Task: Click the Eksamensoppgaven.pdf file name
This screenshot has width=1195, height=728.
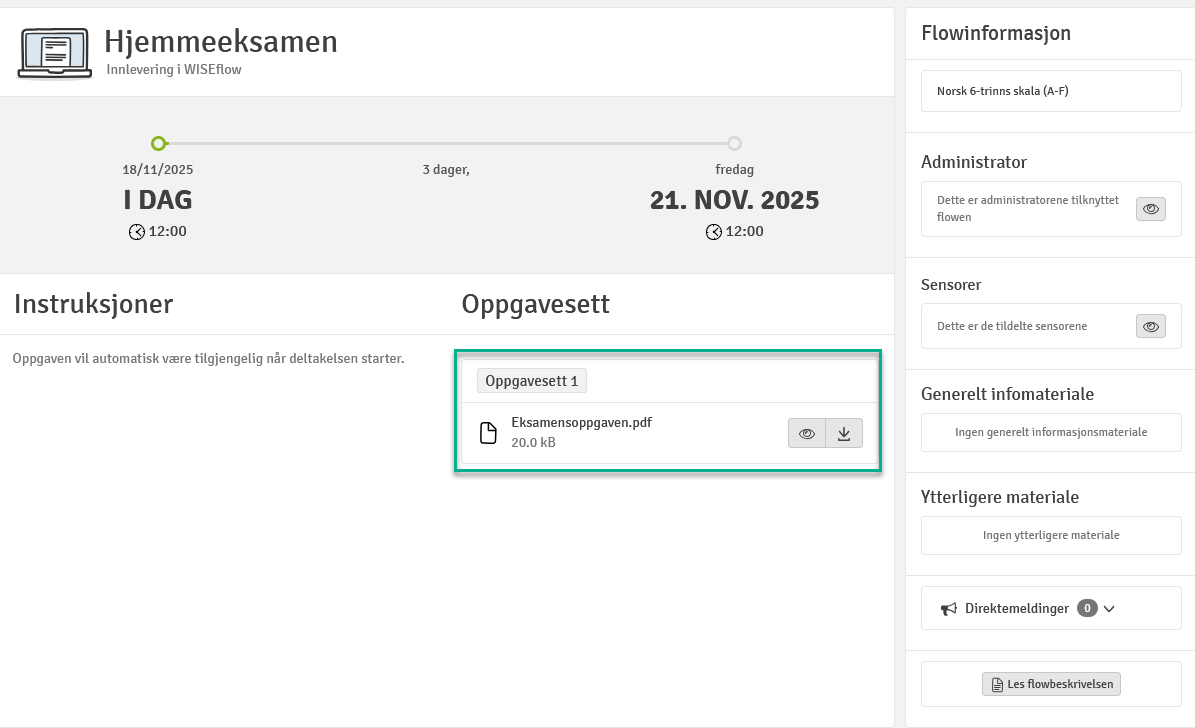Action: pyautogui.click(x=581, y=422)
